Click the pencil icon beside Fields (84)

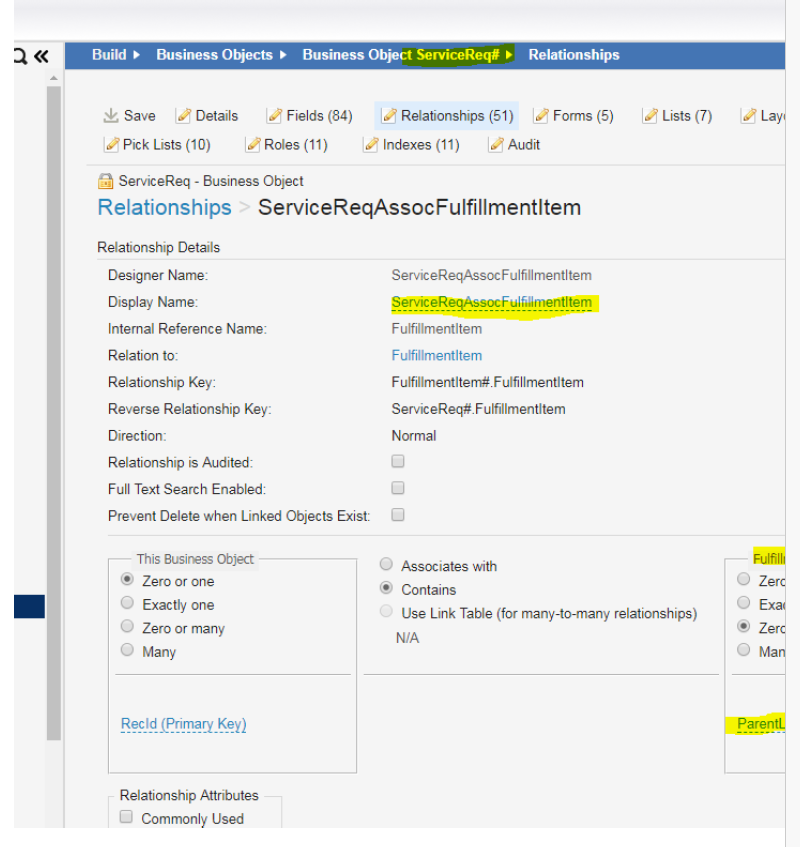(x=274, y=116)
